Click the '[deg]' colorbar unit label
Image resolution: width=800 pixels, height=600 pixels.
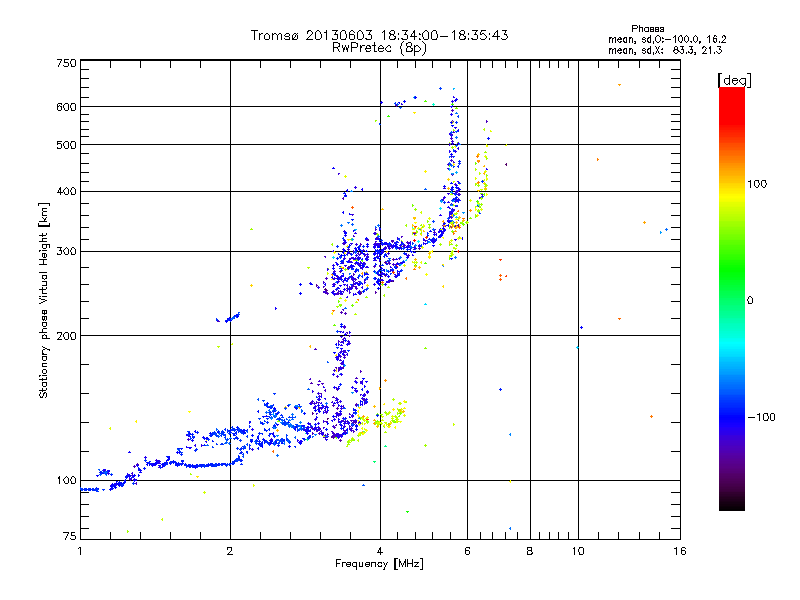(734, 80)
